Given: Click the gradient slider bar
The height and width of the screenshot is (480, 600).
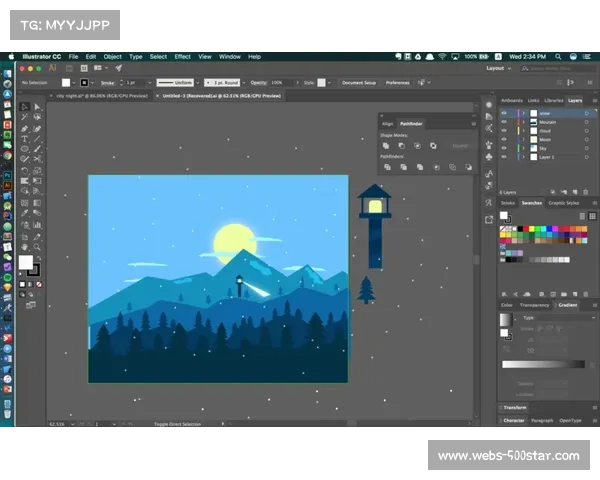Looking at the screenshot, I should coord(543,365).
